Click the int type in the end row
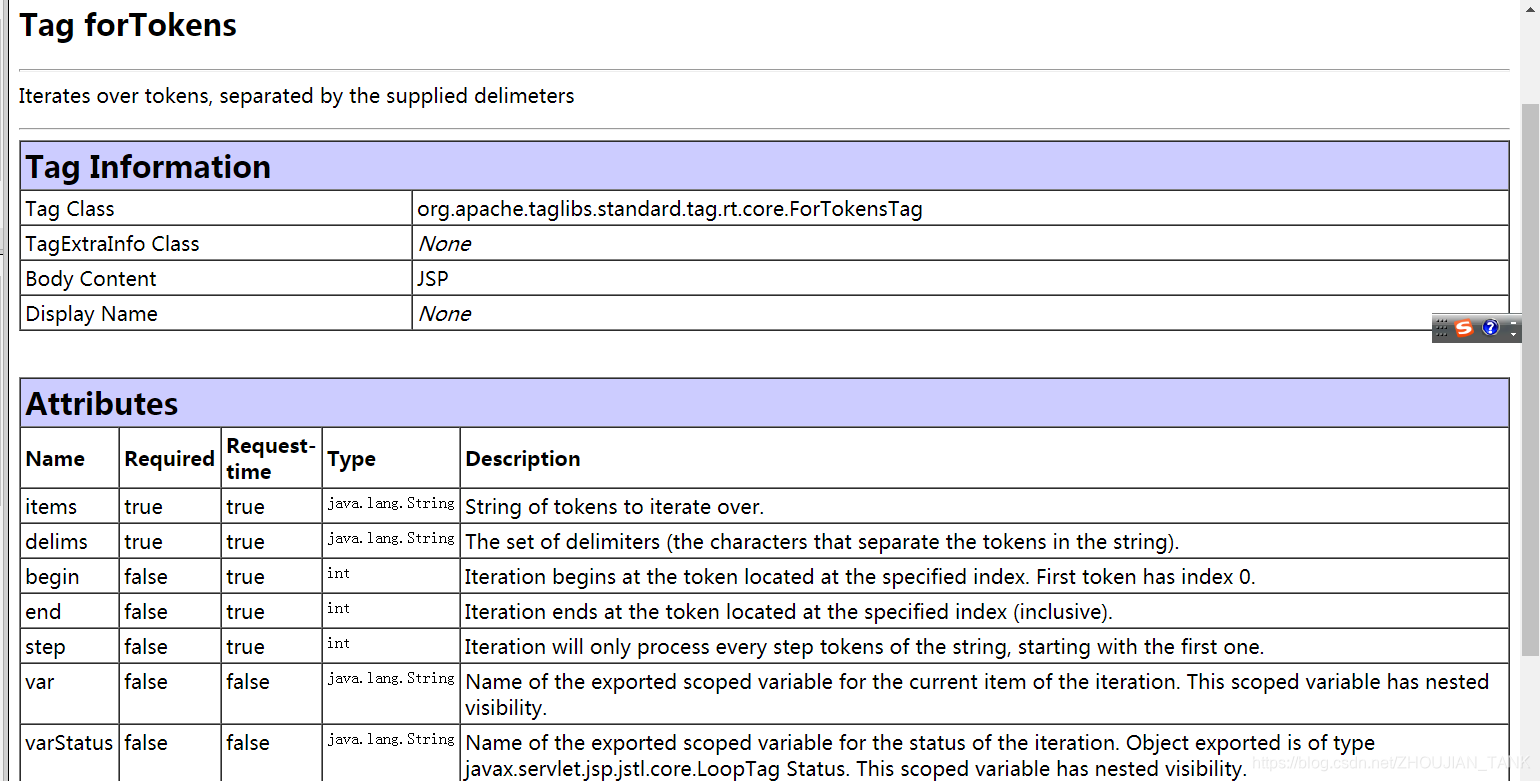Screen dimensions: 1540x781 (338, 608)
